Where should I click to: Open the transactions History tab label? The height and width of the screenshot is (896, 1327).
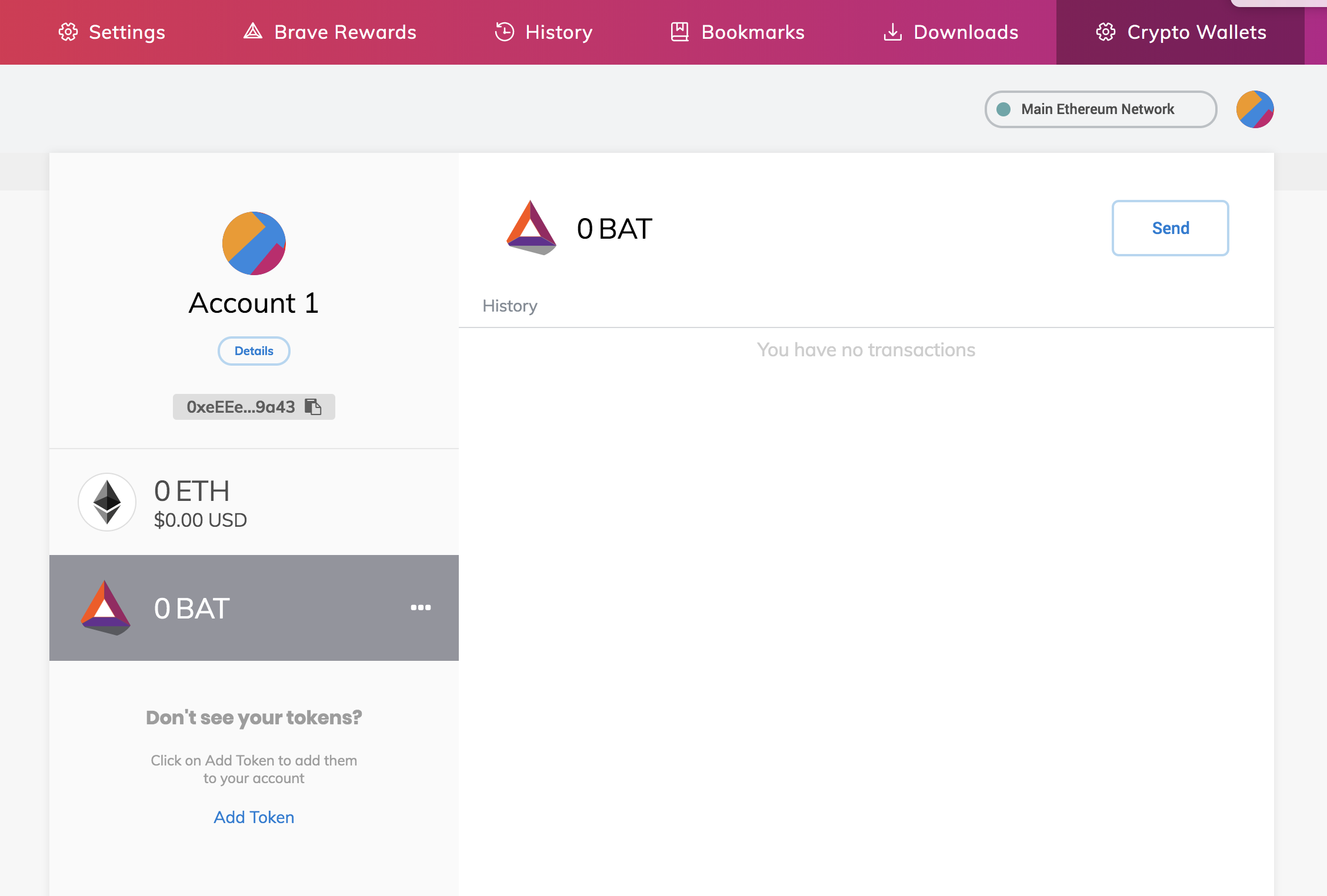[x=509, y=306]
